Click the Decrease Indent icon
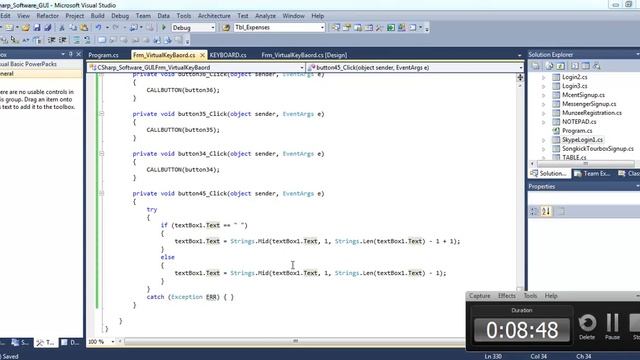The width and height of the screenshot is (640, 360). pyautogui.click(x=51, y=40)
